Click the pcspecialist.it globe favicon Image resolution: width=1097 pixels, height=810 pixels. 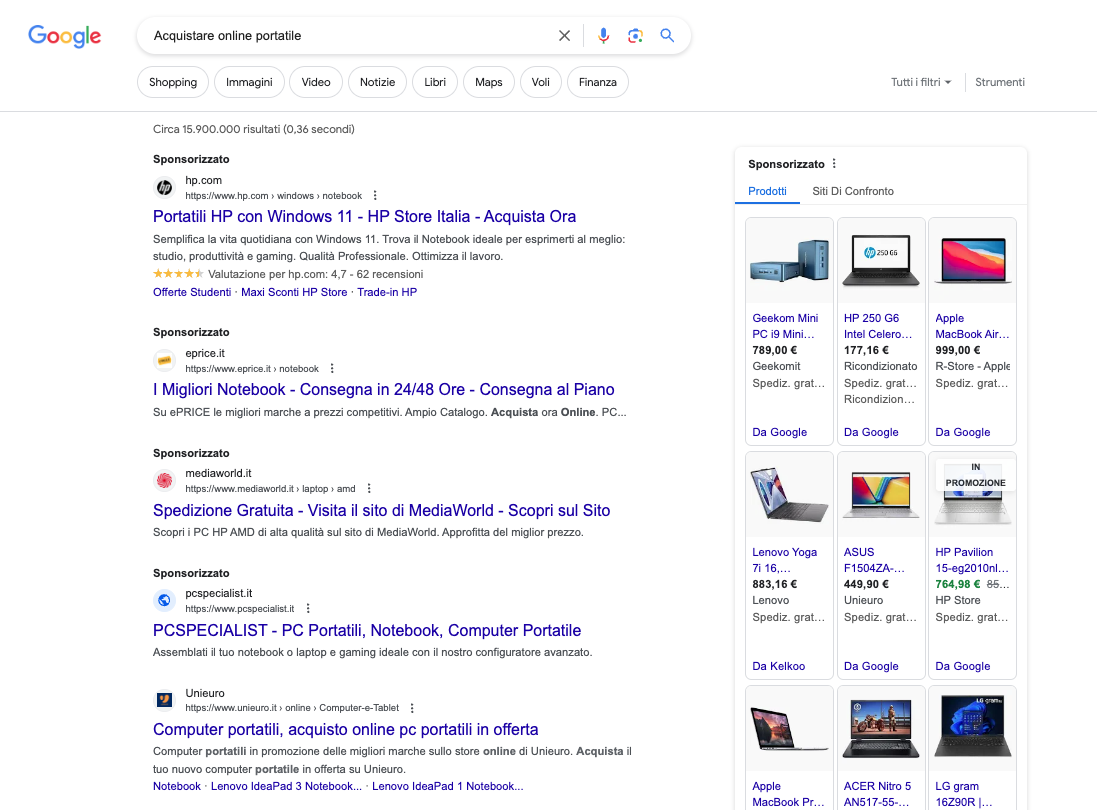[x=164, y=600]
